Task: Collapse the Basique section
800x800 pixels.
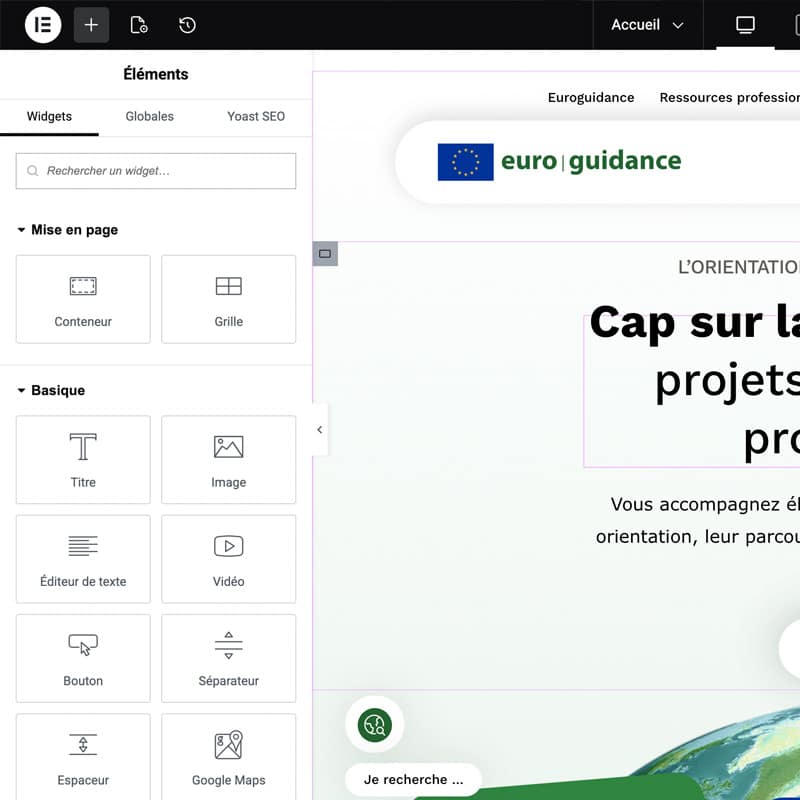Action: (x=52, y=390)
